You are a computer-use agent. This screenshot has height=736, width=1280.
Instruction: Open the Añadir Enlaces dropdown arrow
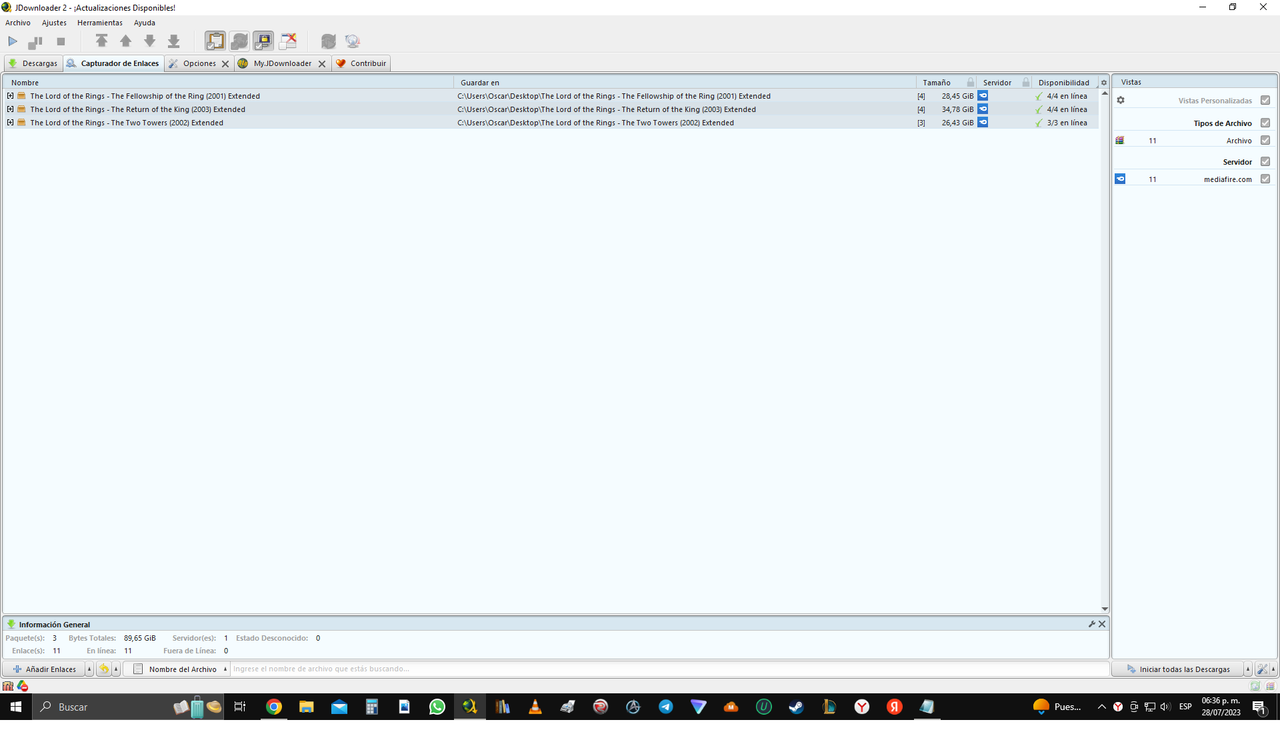89,669
